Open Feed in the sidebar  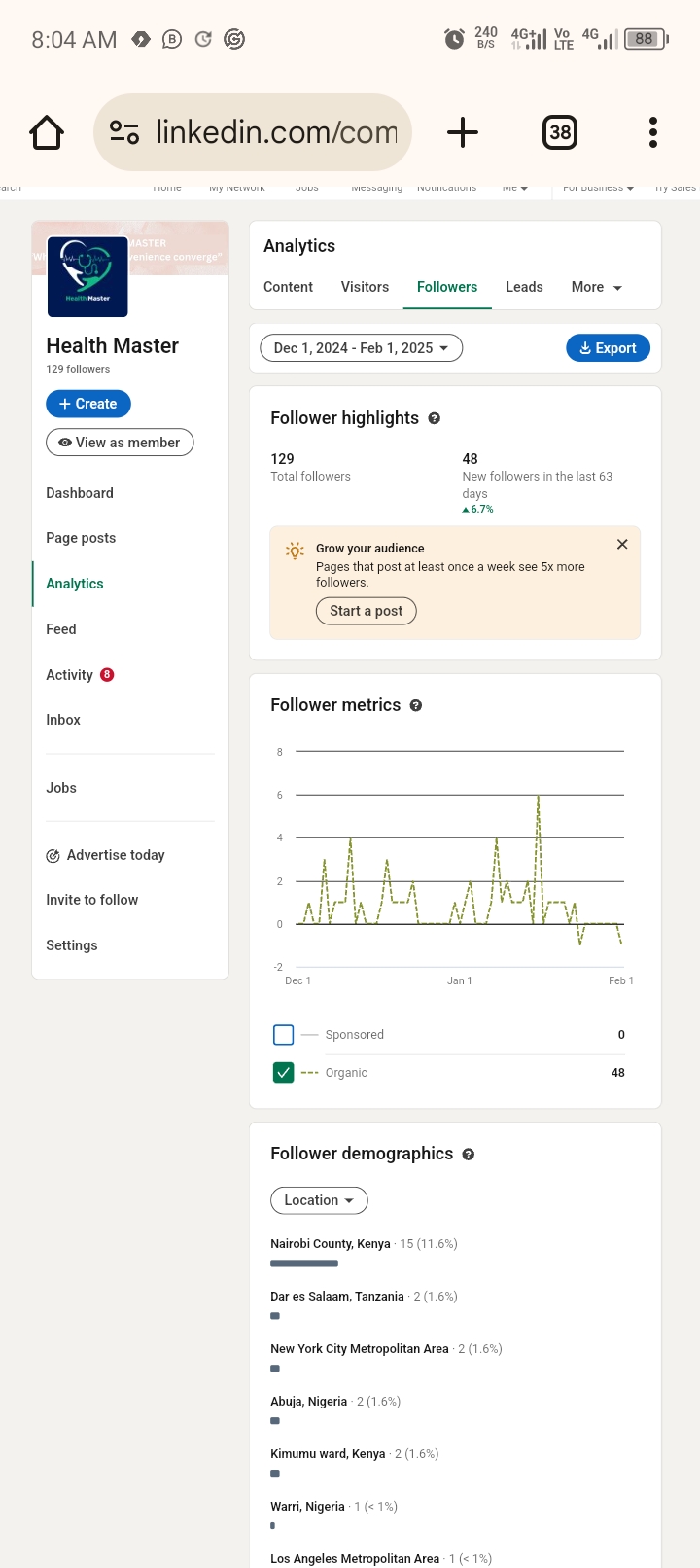click(61, 629)
